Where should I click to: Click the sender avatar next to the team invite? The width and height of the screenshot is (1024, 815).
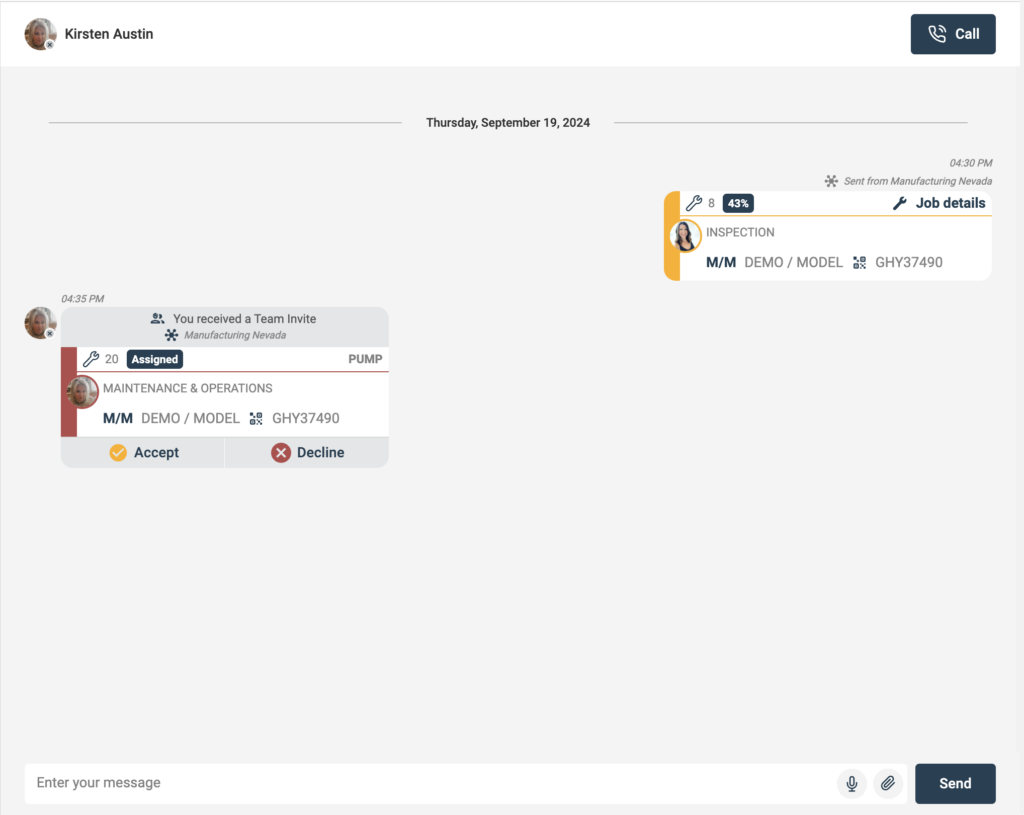point(40,323)
